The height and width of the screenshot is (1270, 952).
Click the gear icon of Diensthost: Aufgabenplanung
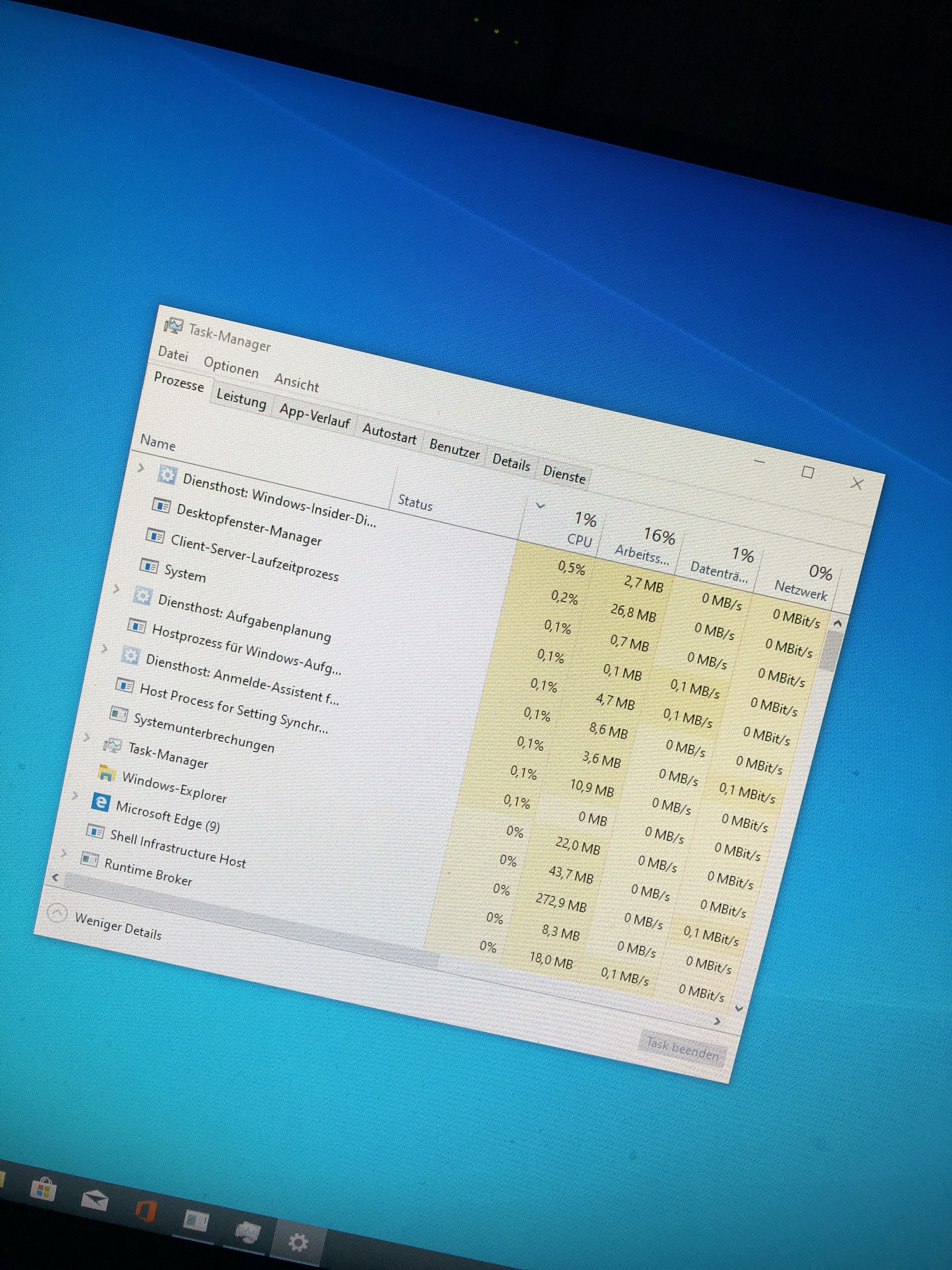[x=142, y=595]
